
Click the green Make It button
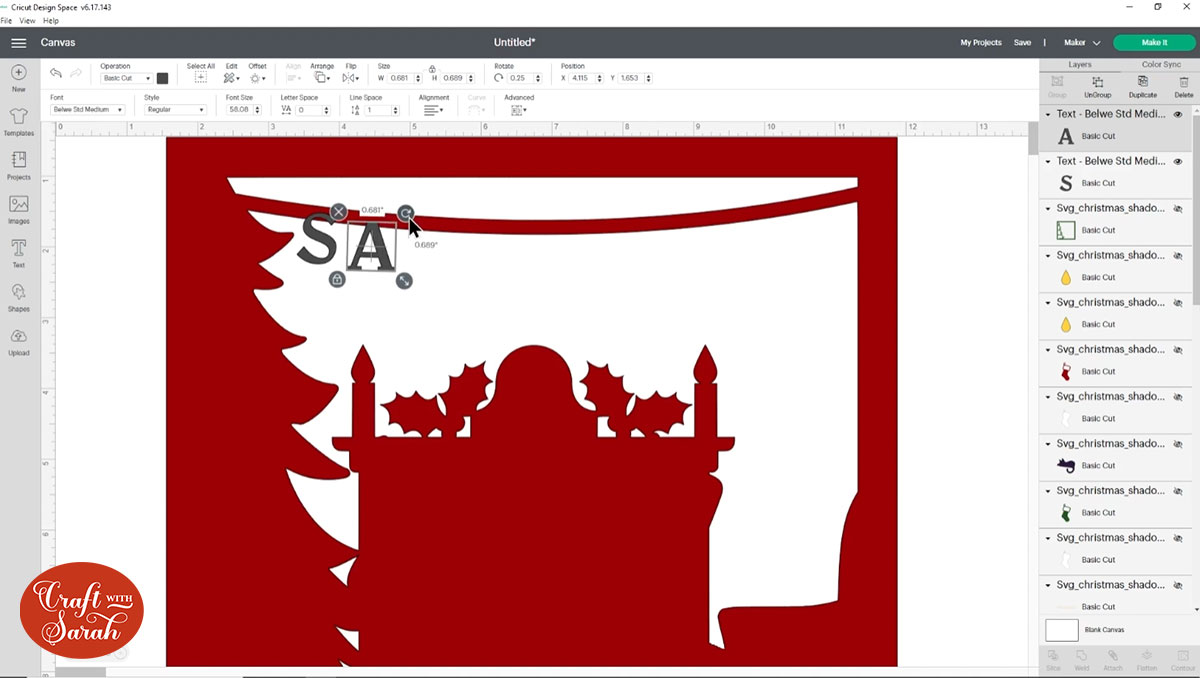click(1154, 43)
